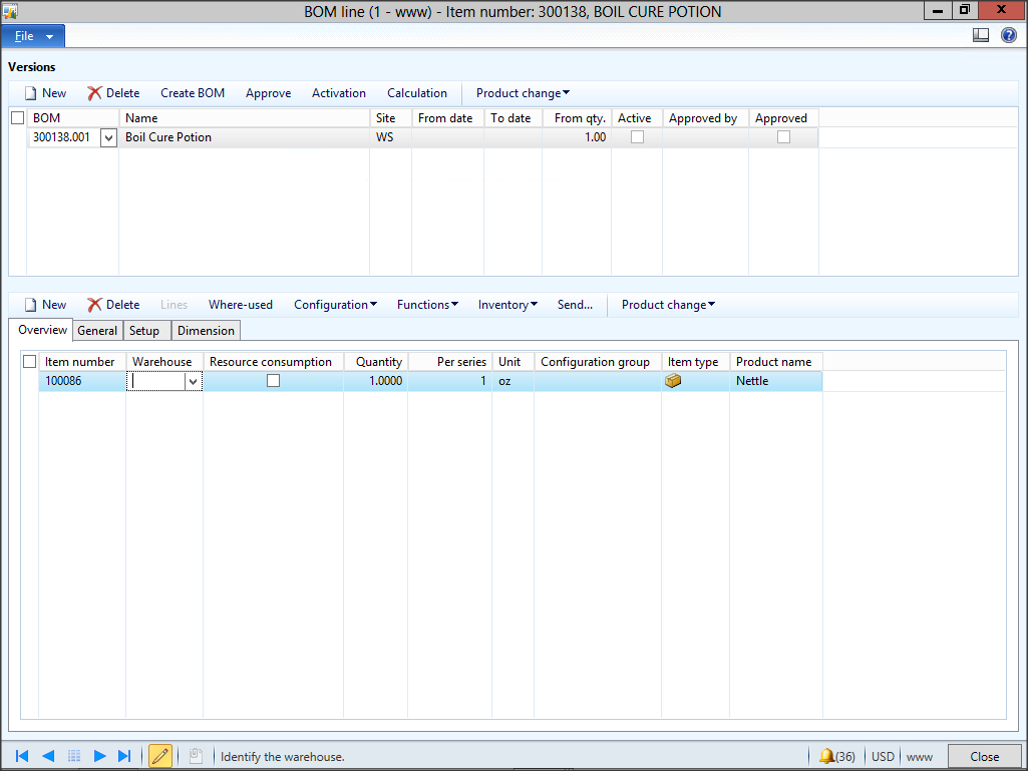Click the USD currency indicator
This screenshot has height=771, width=1028.
tap(882, 756)
